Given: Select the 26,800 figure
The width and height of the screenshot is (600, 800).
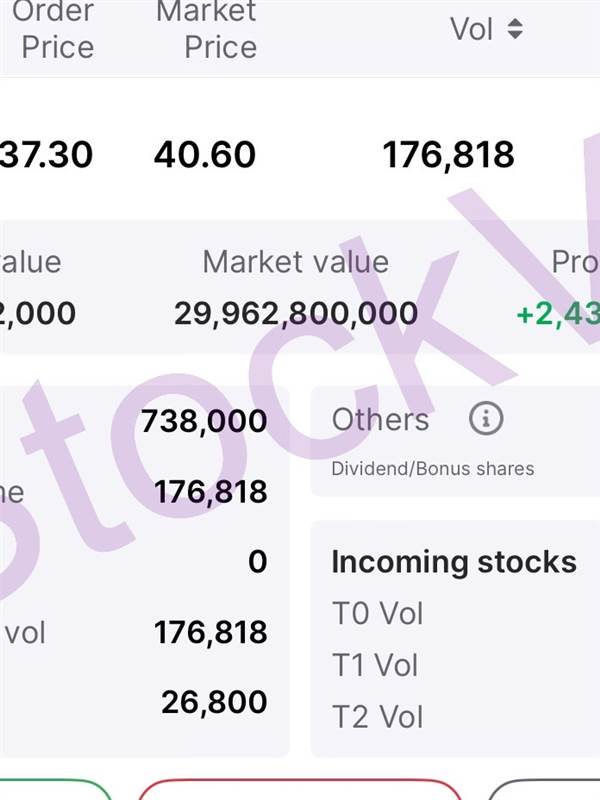Looking at the screenshot, I should click(x=214, y=702).
